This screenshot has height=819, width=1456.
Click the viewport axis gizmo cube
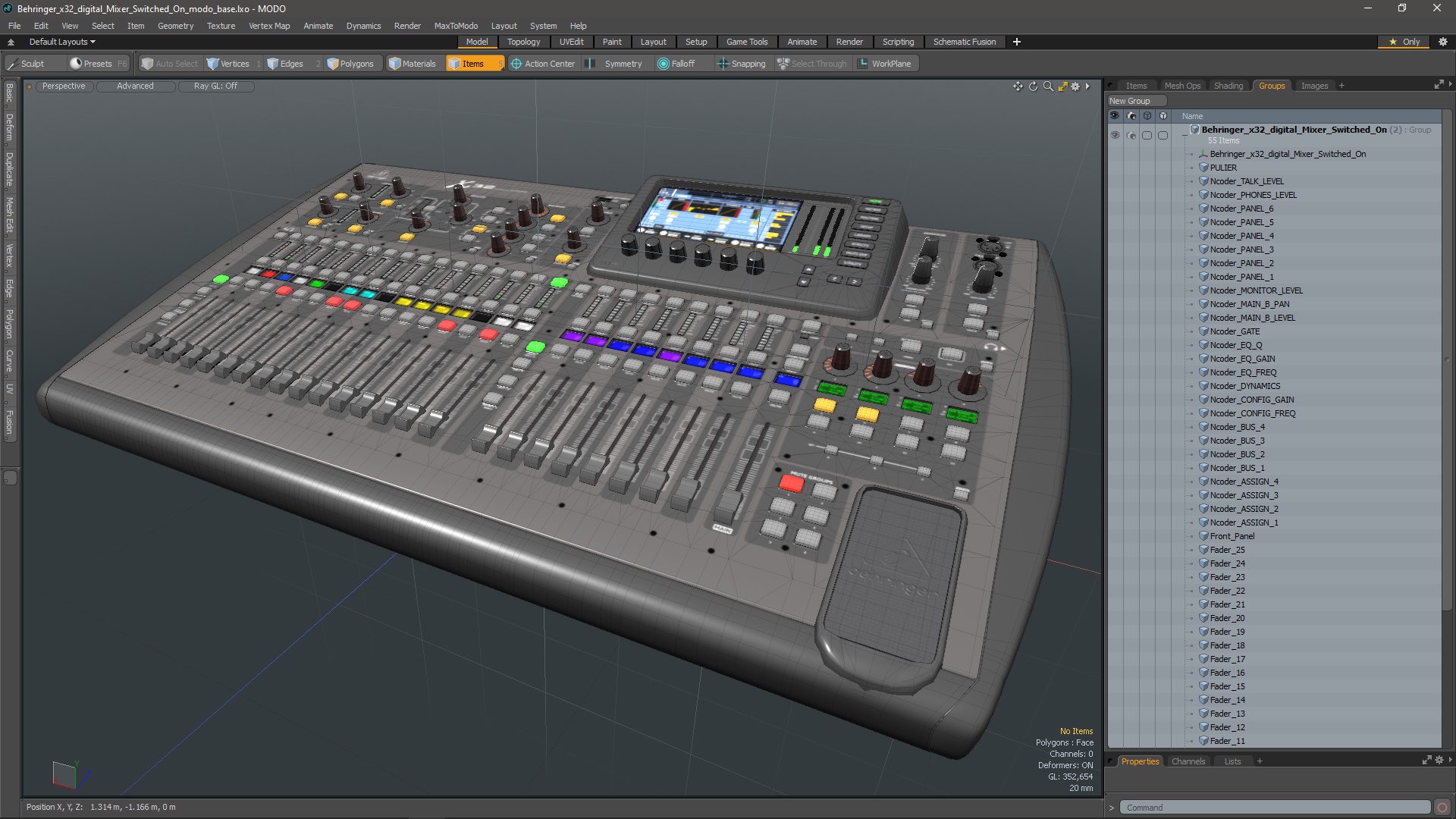click(64, 775)
